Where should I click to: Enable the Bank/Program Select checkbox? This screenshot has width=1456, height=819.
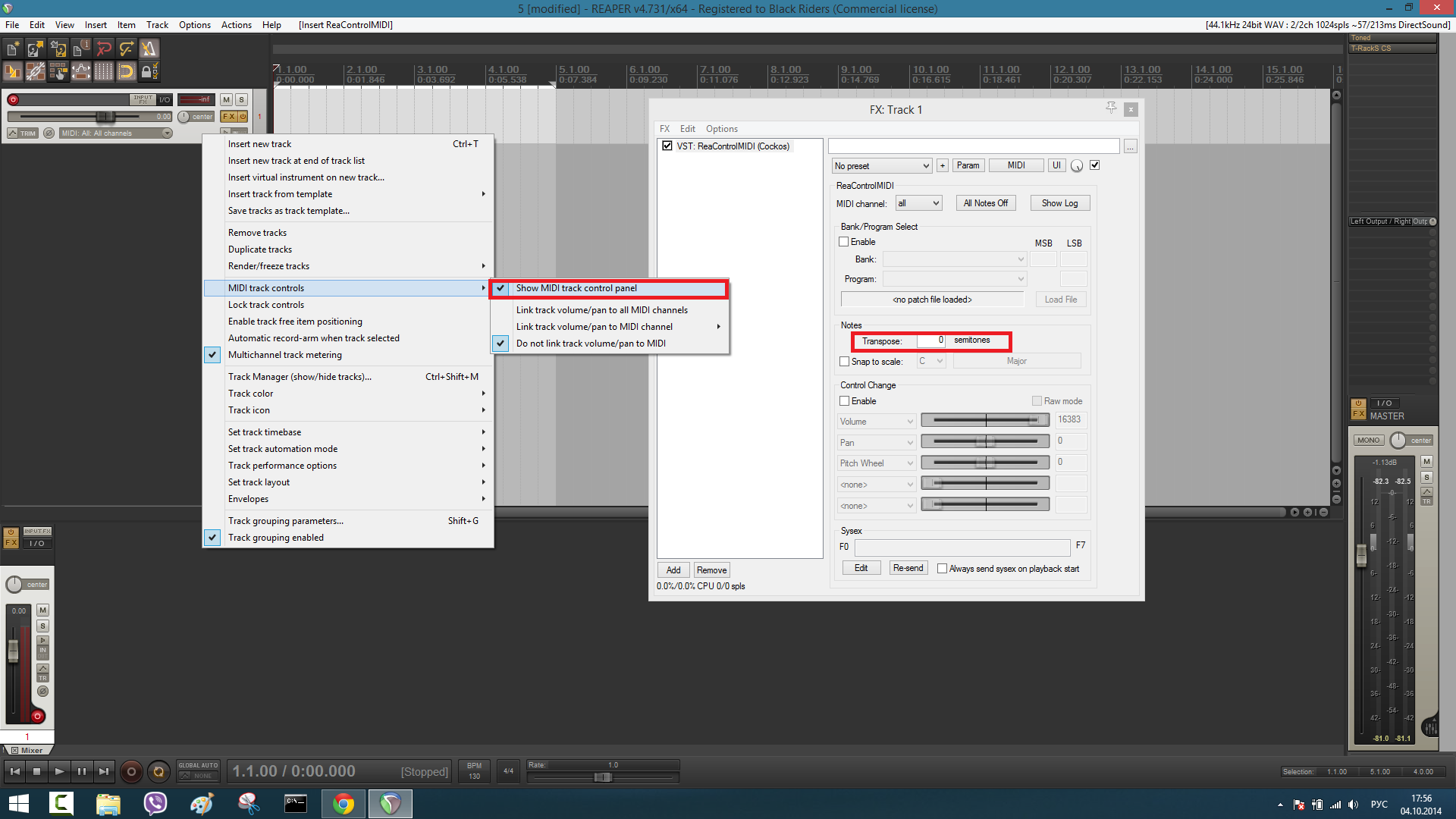click(x=844, y=242)
